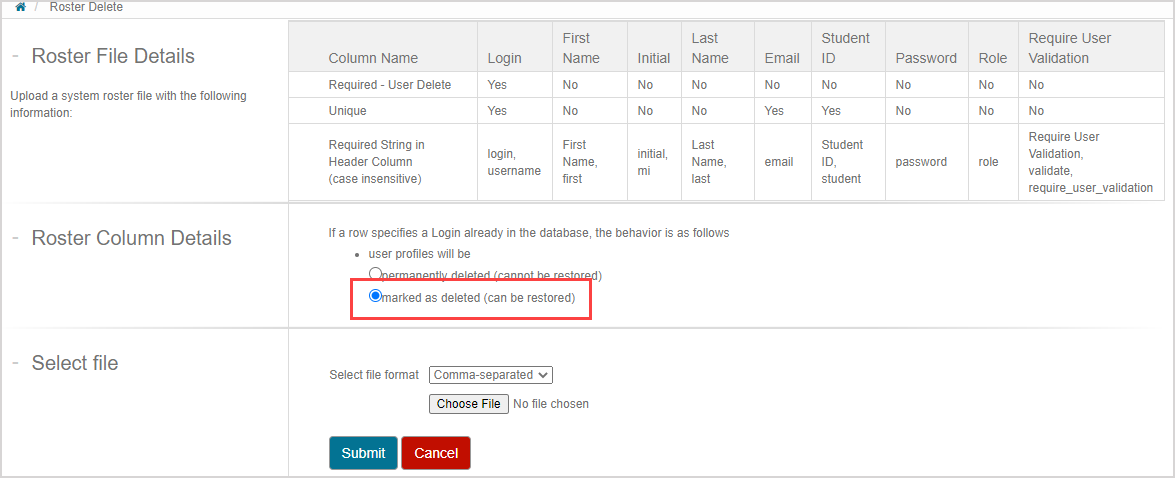Click the Unique row label
The height and width of the screenshot is (478, 1175).
[347, 111]
